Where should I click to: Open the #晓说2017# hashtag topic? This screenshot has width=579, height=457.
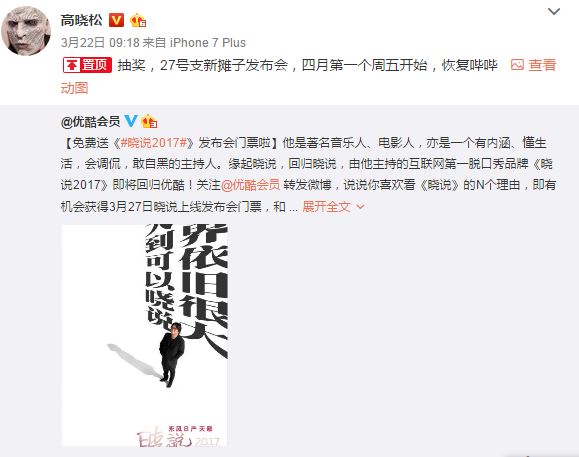pyautogui.click(x=154, y=143)
